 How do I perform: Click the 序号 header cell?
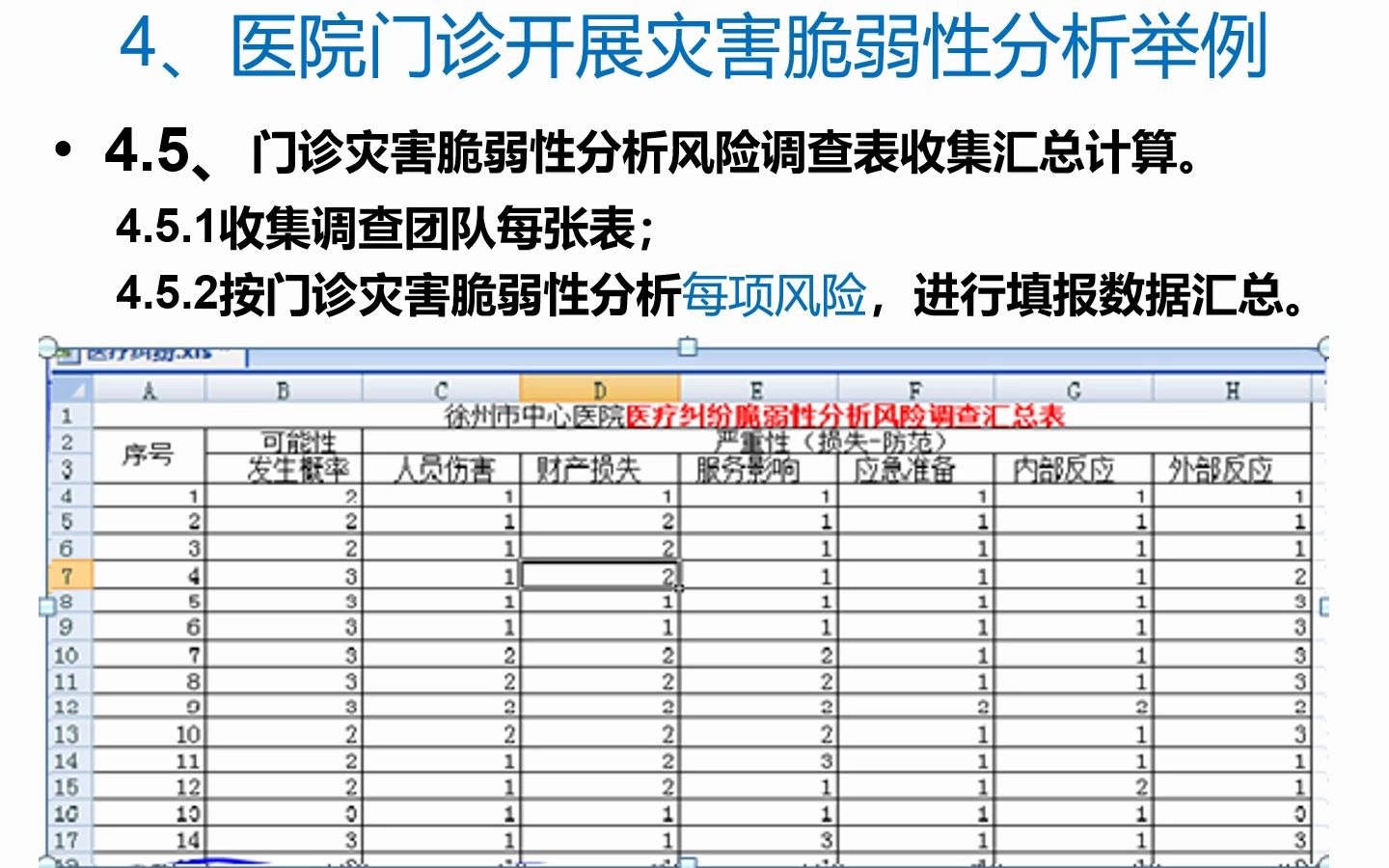(149, 455)
